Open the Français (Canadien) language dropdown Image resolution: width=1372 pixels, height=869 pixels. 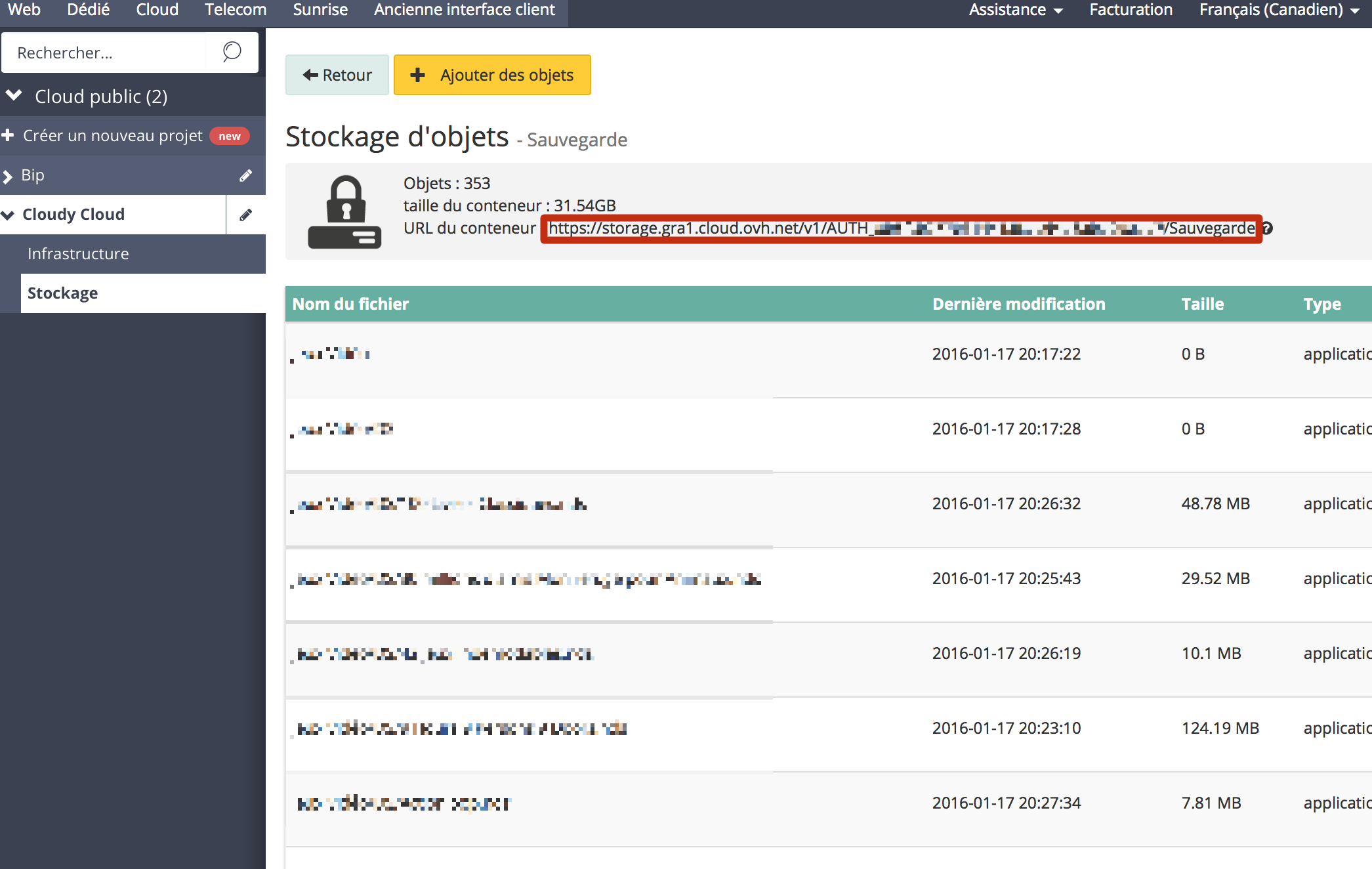[1279, 10]
